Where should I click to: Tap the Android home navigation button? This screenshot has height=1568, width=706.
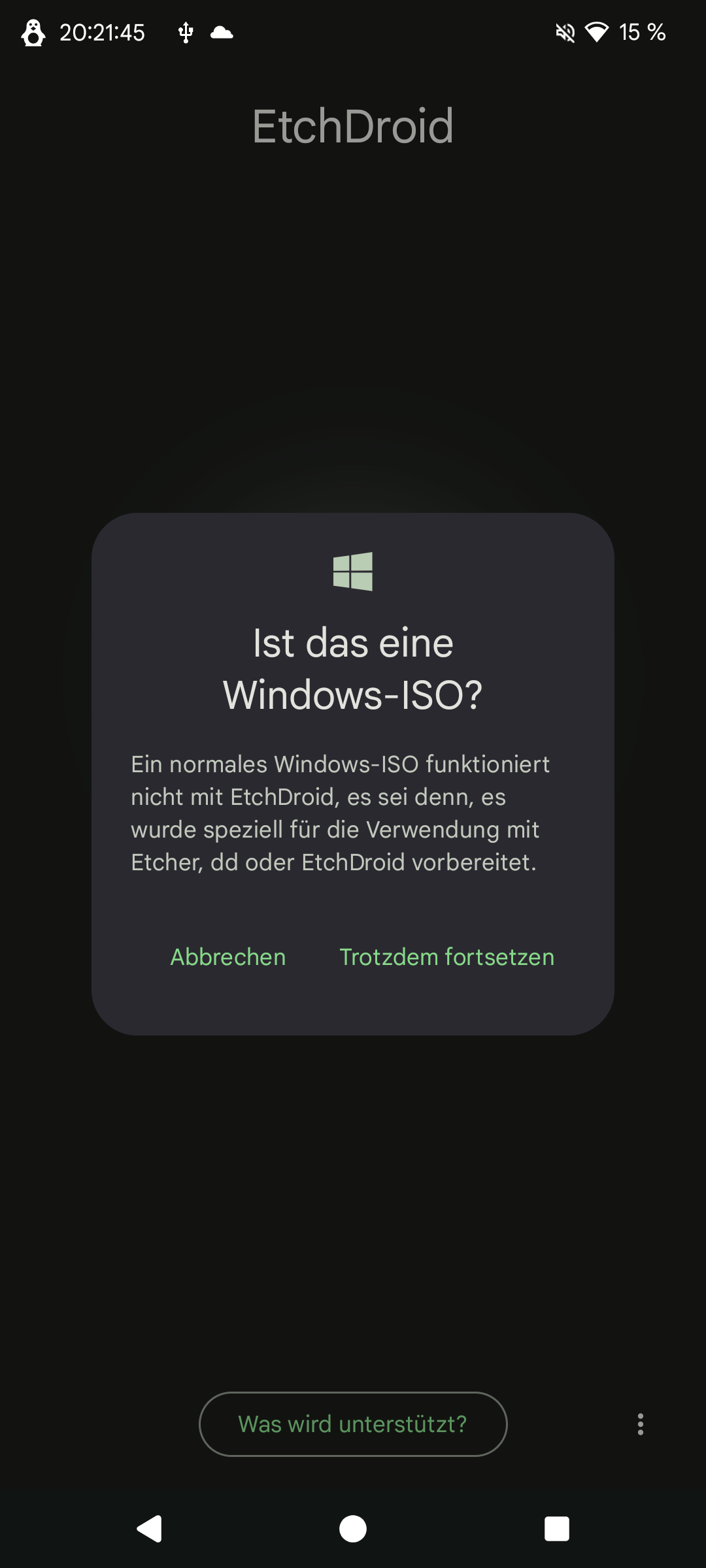(353, 1529)
